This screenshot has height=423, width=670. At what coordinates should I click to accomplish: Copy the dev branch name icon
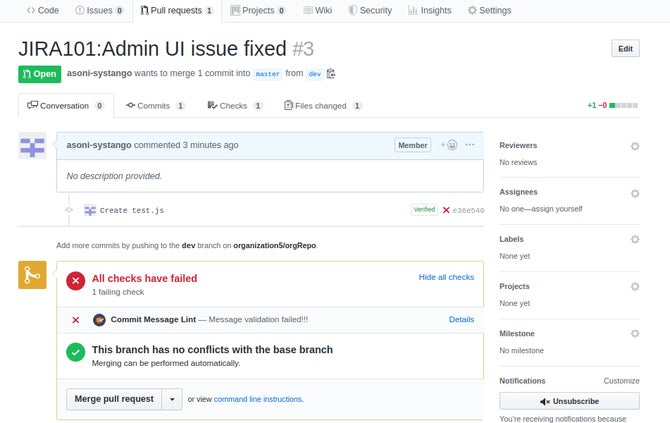tap(331, 73)
